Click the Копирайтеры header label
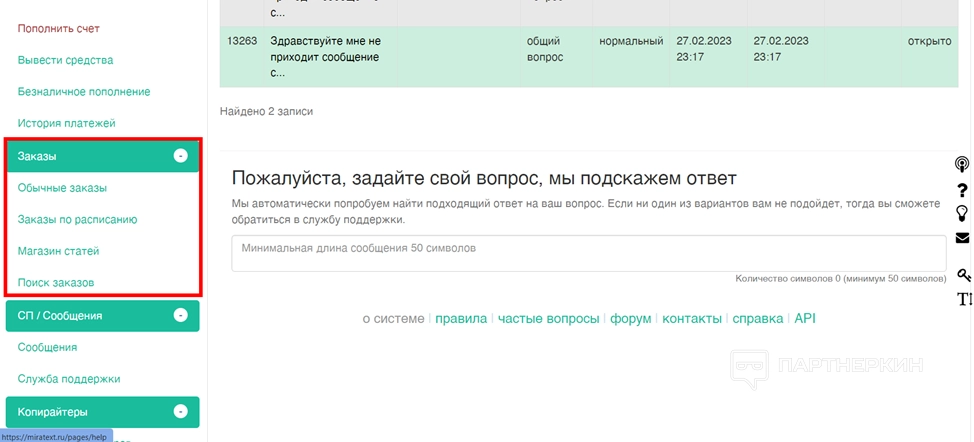The height and width of the screenshot is (442, 974). (53, 412)
